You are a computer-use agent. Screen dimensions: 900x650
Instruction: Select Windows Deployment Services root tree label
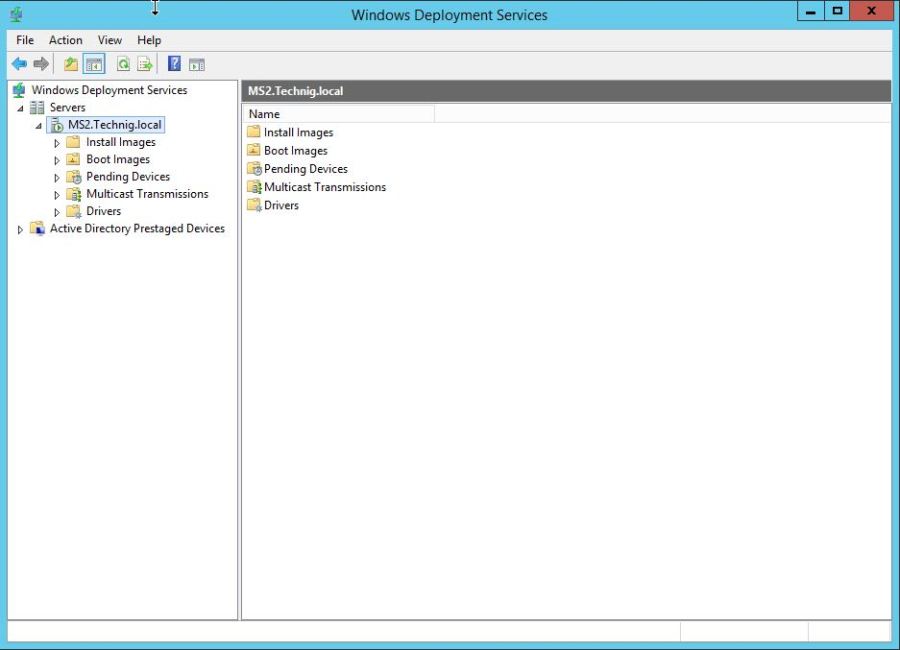pos(110,90)
